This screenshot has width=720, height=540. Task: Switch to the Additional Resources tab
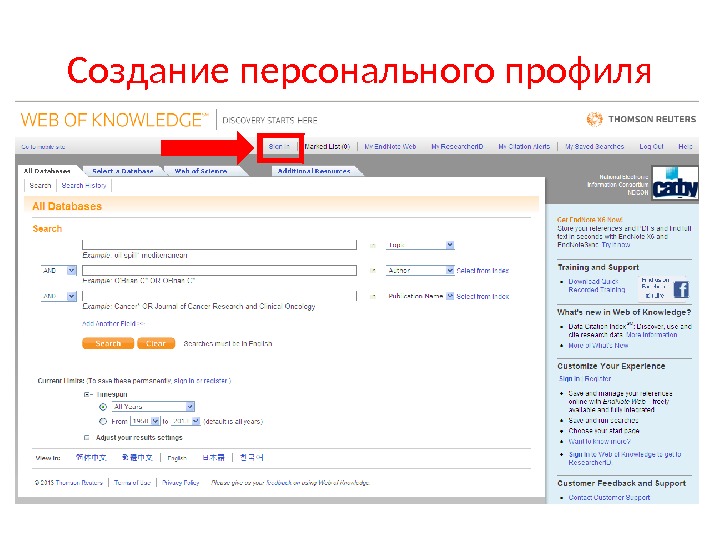314,171
